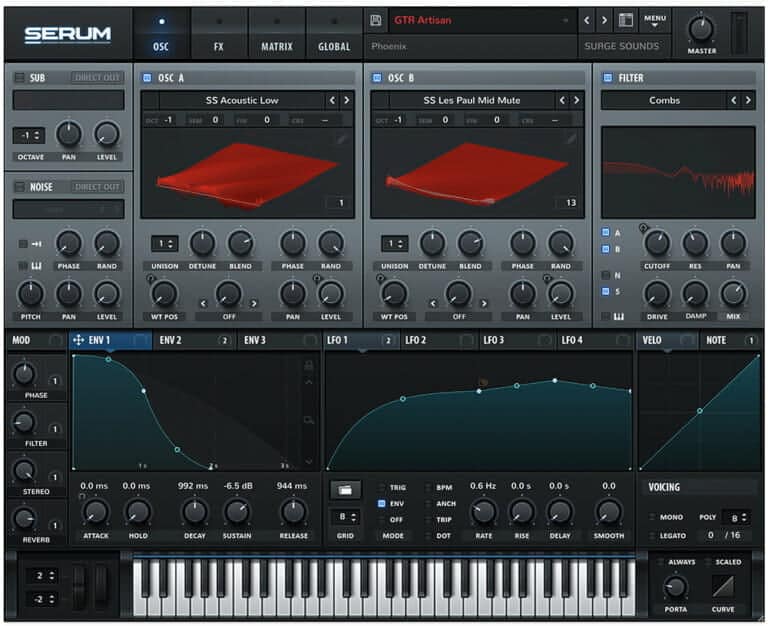
Task: Open SS Acoustic Low wavetable menu
Action: coord(242,100)
